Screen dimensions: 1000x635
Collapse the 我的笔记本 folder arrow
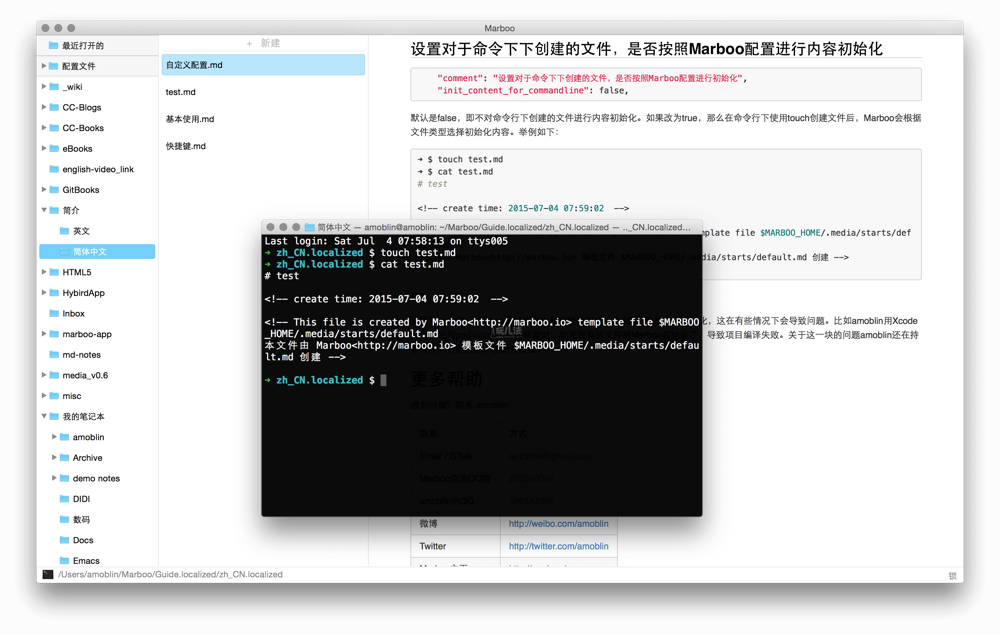coord(44,416)
